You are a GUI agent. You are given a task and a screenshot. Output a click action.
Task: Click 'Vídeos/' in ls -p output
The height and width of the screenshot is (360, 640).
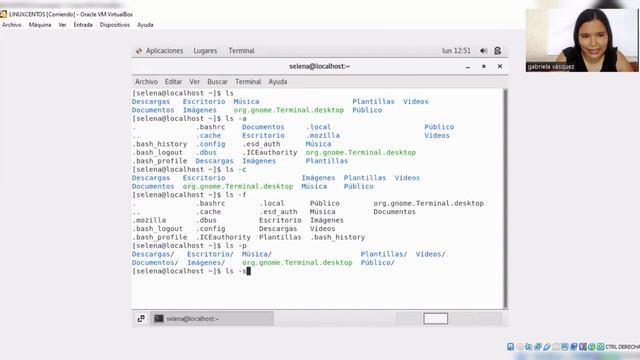pos(430,254)
